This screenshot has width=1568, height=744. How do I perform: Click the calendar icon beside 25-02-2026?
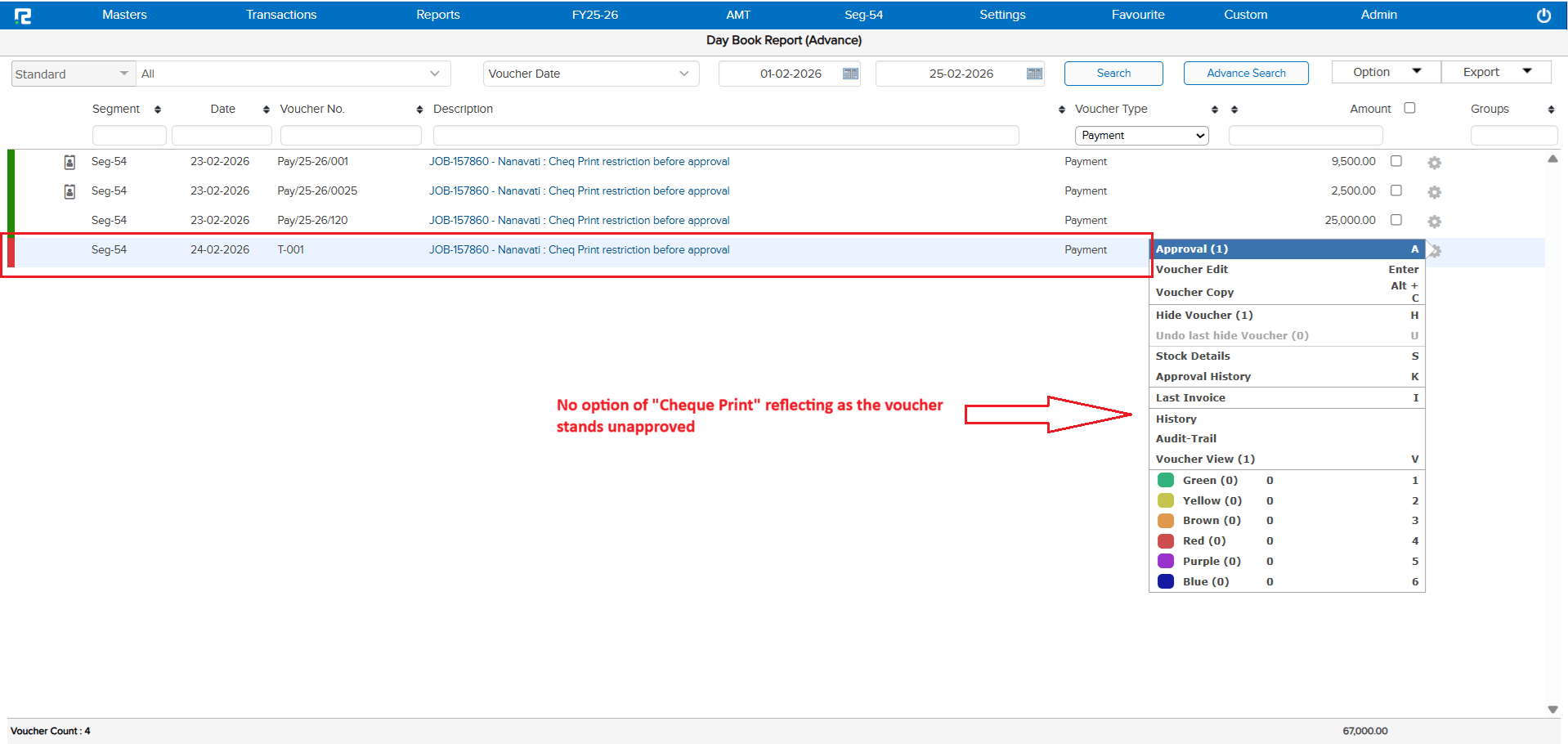click(1033, 73)
